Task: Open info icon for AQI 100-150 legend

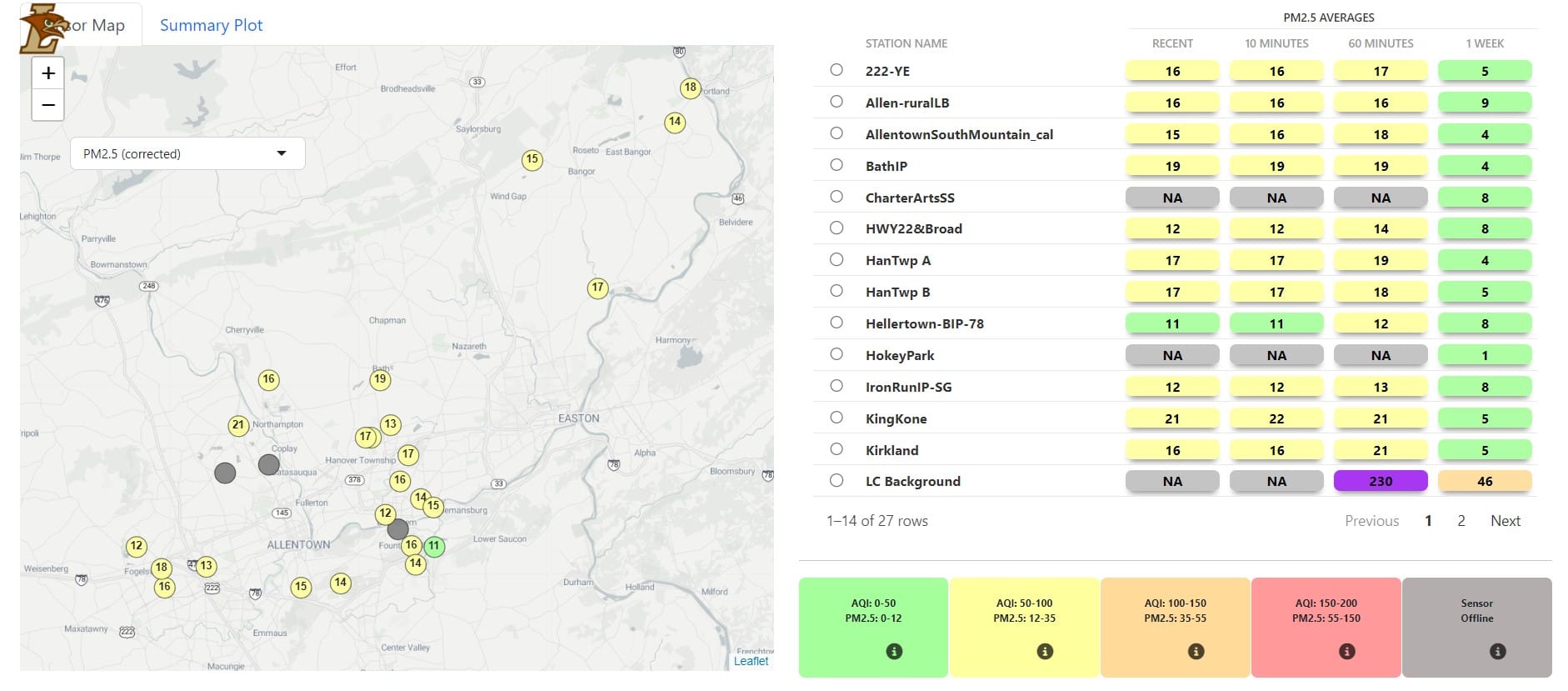Action: click(1196, 651)
